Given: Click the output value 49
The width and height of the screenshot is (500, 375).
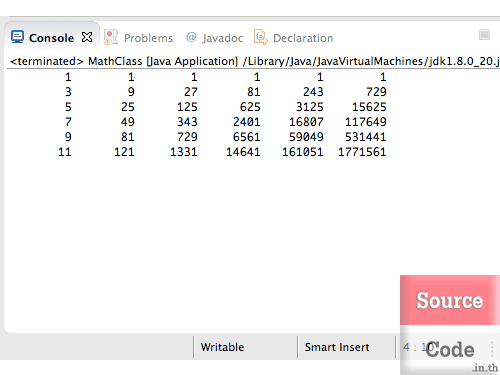Looking at the screenshot, I should pyautogui.click(x=128, y=122).
